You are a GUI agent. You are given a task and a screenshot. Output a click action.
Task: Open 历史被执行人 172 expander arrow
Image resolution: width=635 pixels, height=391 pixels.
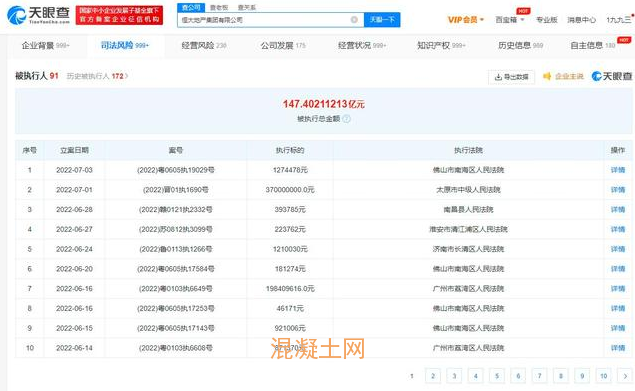coord(126,76)
